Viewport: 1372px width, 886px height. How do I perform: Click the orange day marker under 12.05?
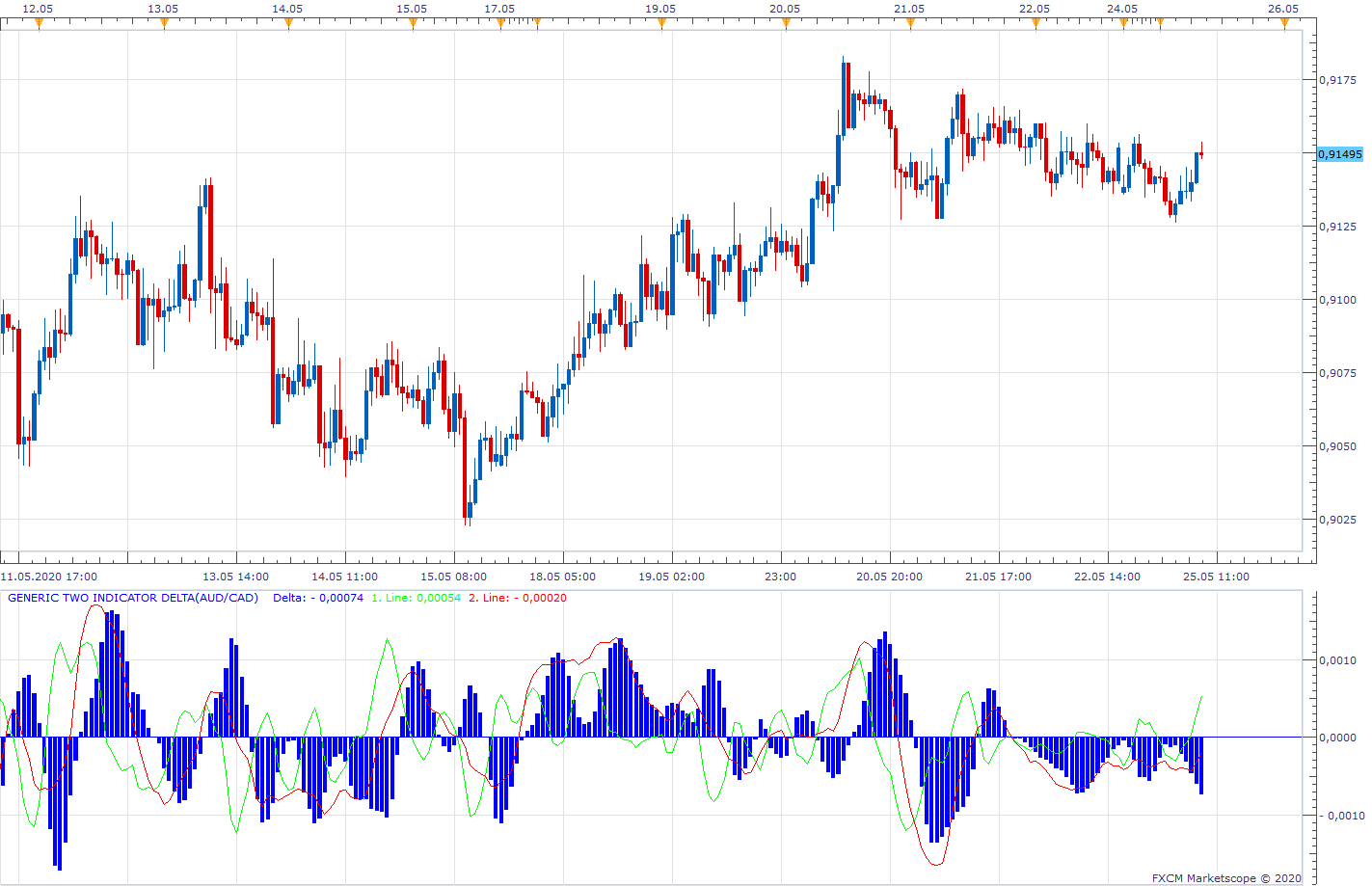pos(40,24)
